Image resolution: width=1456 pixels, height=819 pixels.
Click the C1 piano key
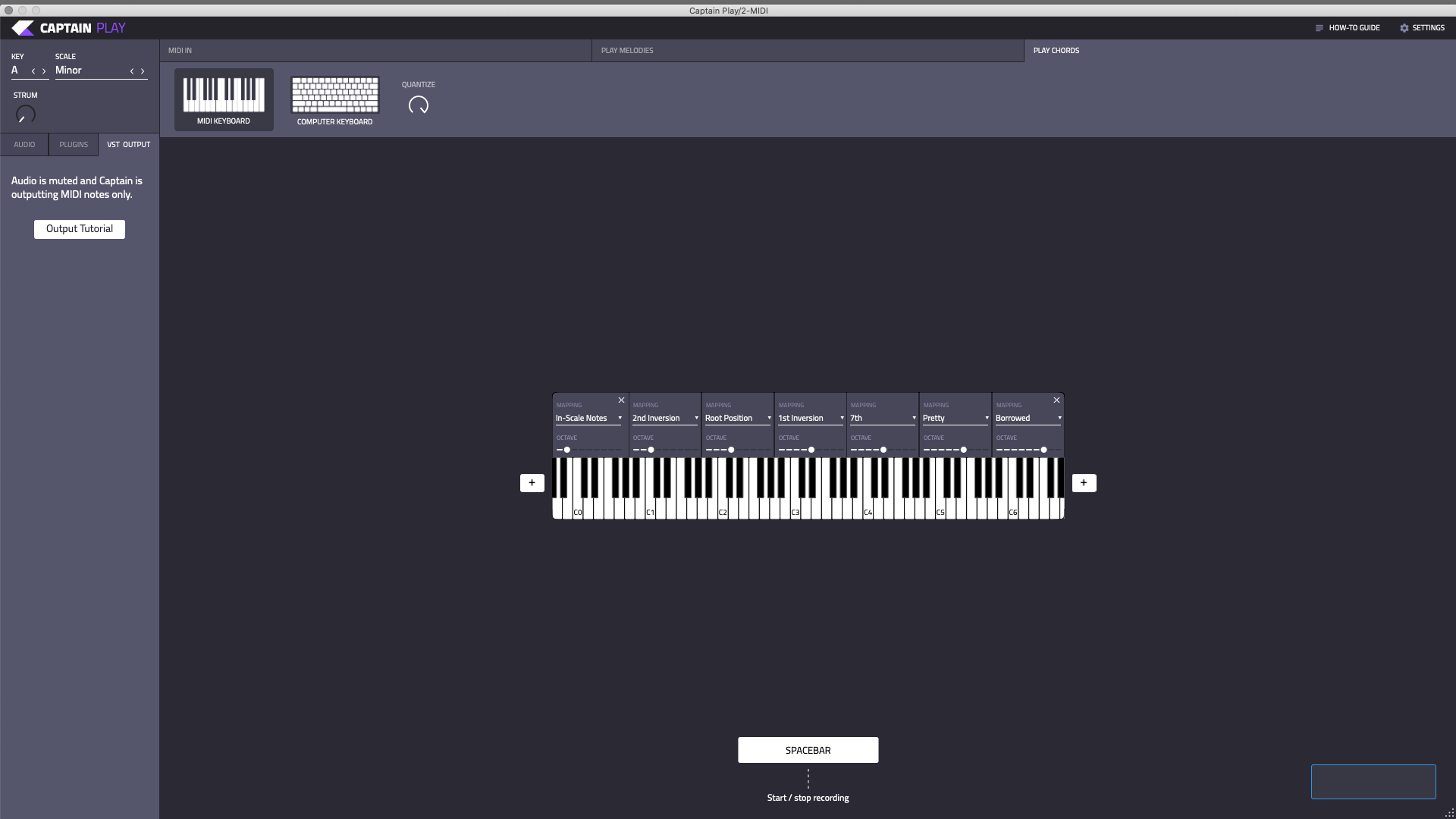point(651,509)
